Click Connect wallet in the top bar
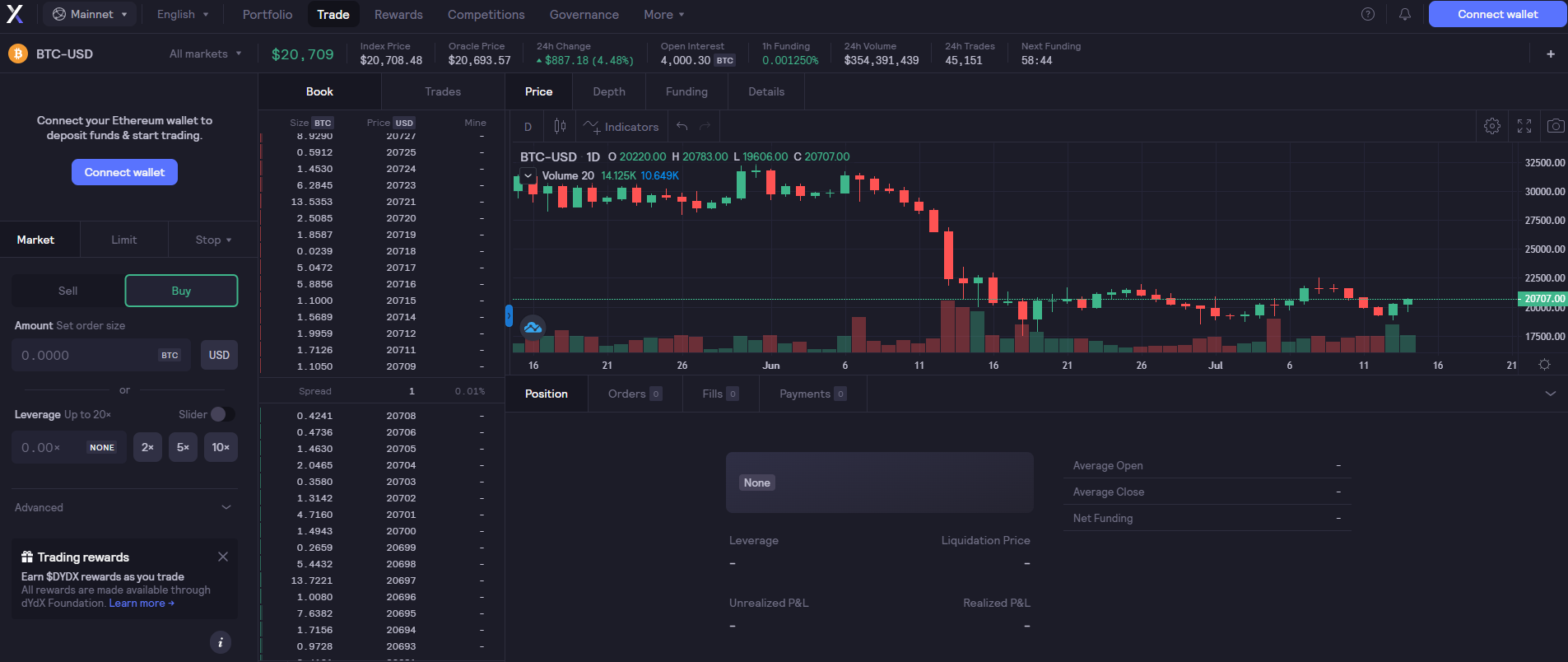 tap(1498, 14)
